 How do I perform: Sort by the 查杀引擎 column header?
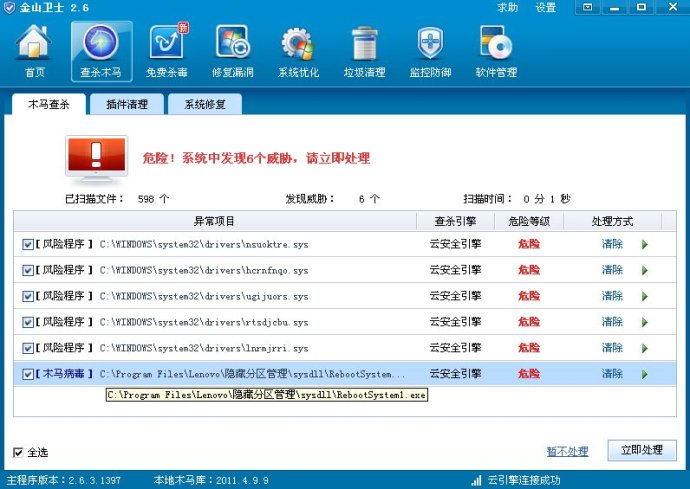tap(455, 221)
